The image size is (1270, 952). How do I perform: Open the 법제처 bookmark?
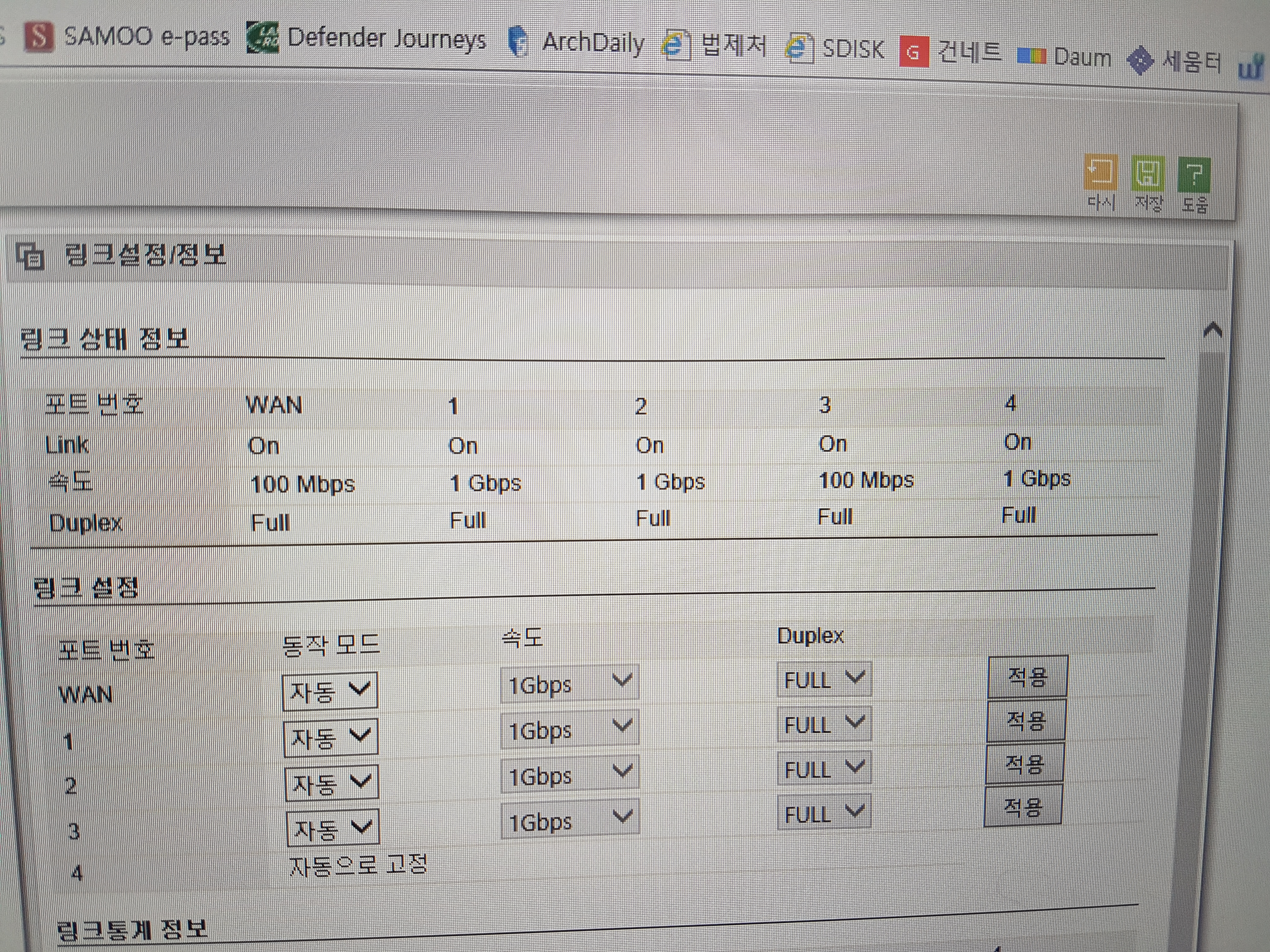[x=715, y=45]
